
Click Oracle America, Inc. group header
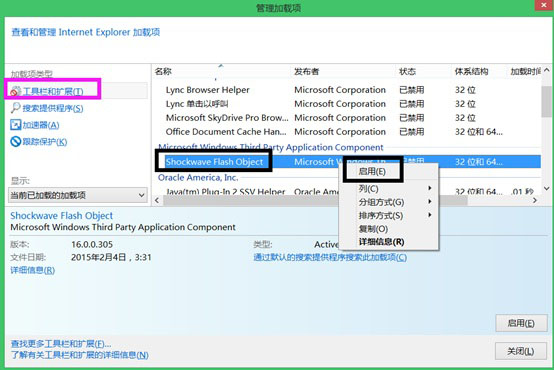[198, 177]
